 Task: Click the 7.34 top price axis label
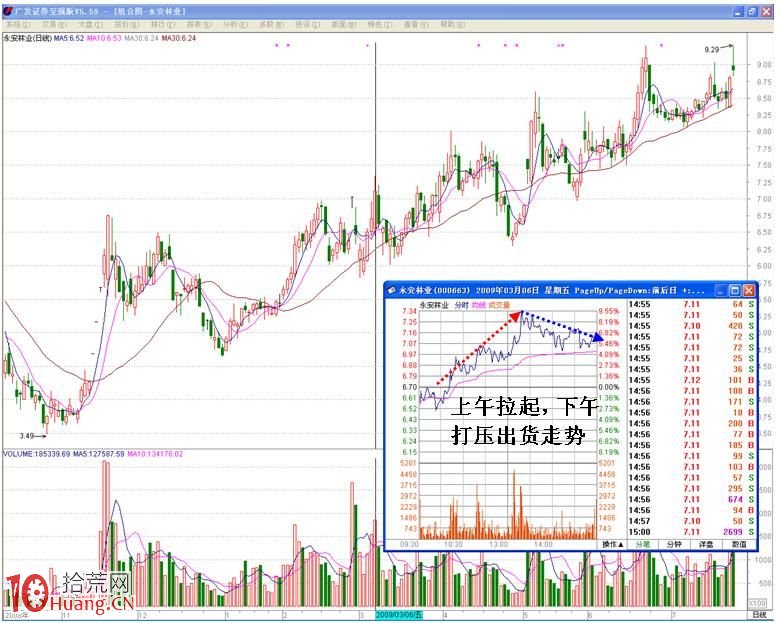tap(409, 311)
